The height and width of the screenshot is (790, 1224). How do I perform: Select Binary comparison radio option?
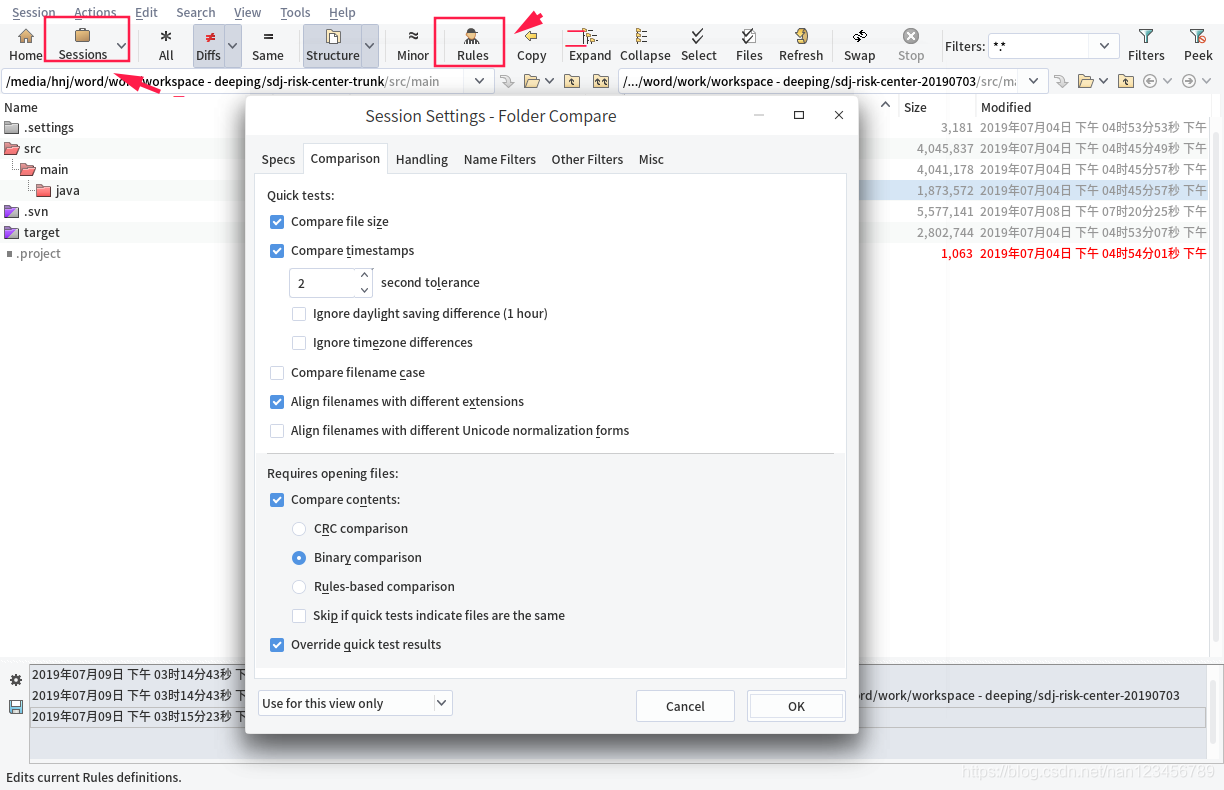pos(299,558)
